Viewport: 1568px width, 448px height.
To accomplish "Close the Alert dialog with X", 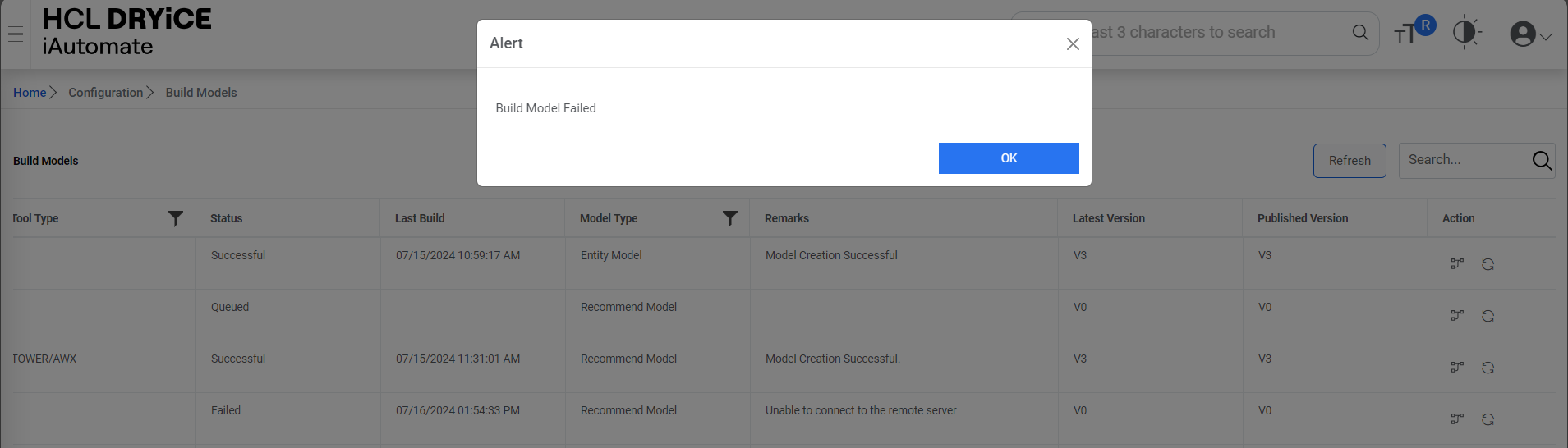I will point(1072,44).
